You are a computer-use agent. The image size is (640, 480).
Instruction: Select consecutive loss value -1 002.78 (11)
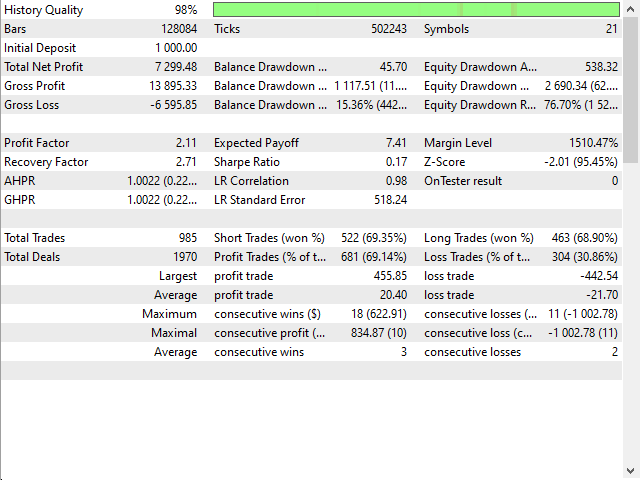[x=583, y=333]
